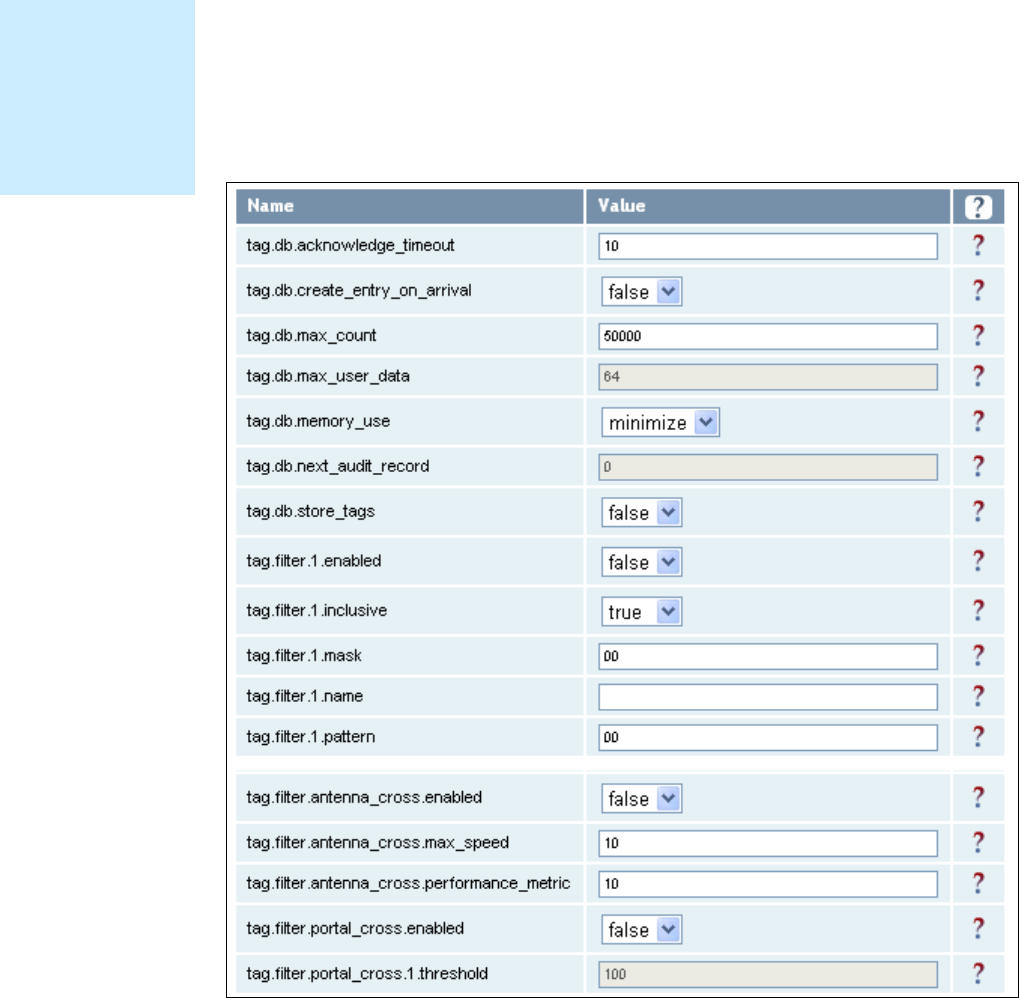Viewport: 1019px width, 998px height.
Task: Select the tag.filter.1.enabled label
Action: [314, 561]
